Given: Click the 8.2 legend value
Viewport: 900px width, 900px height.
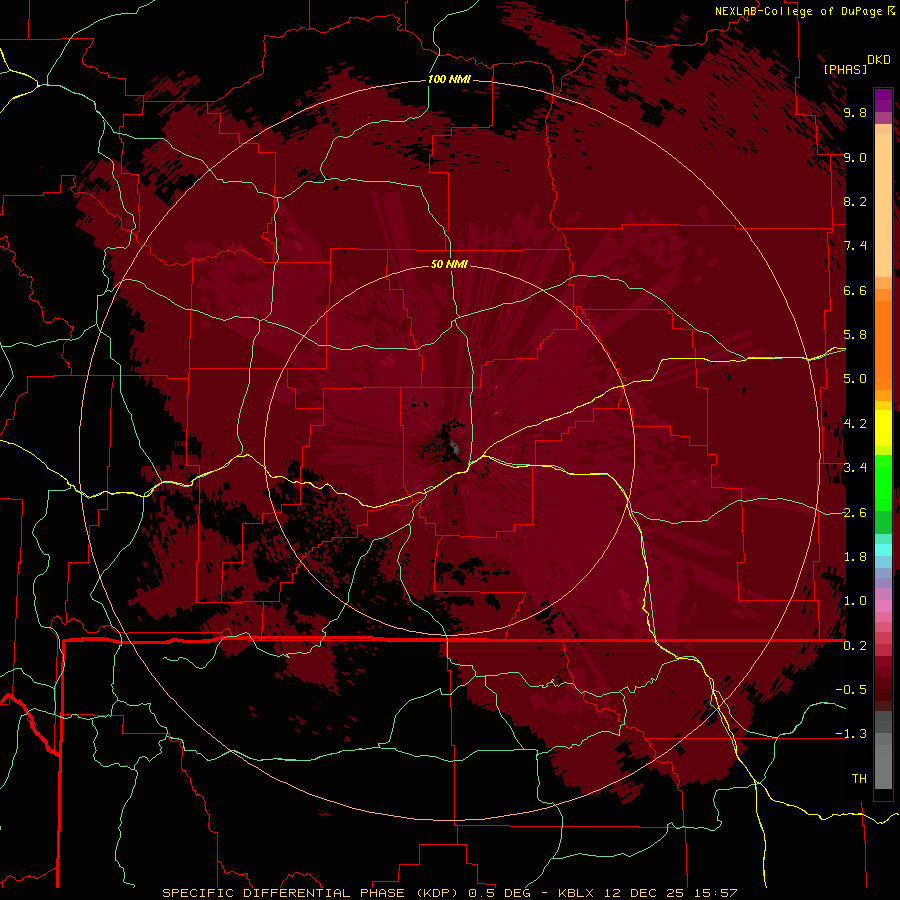Looking at the screenshot, I should click(x=855, y=201).
